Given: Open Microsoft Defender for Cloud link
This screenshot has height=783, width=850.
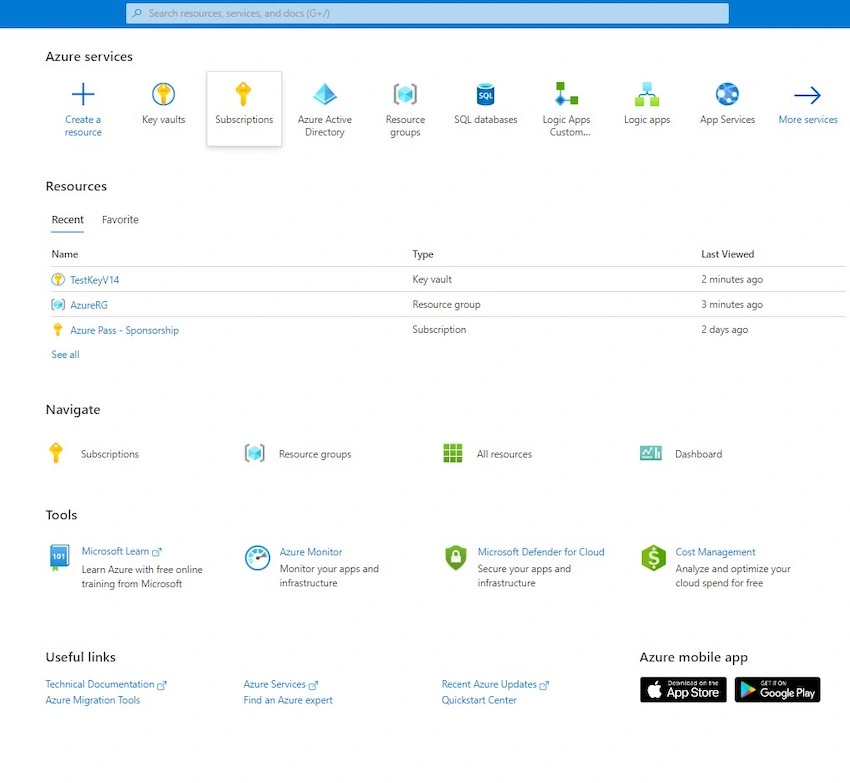Looking at the screenshot, I should tap(540, 552).
